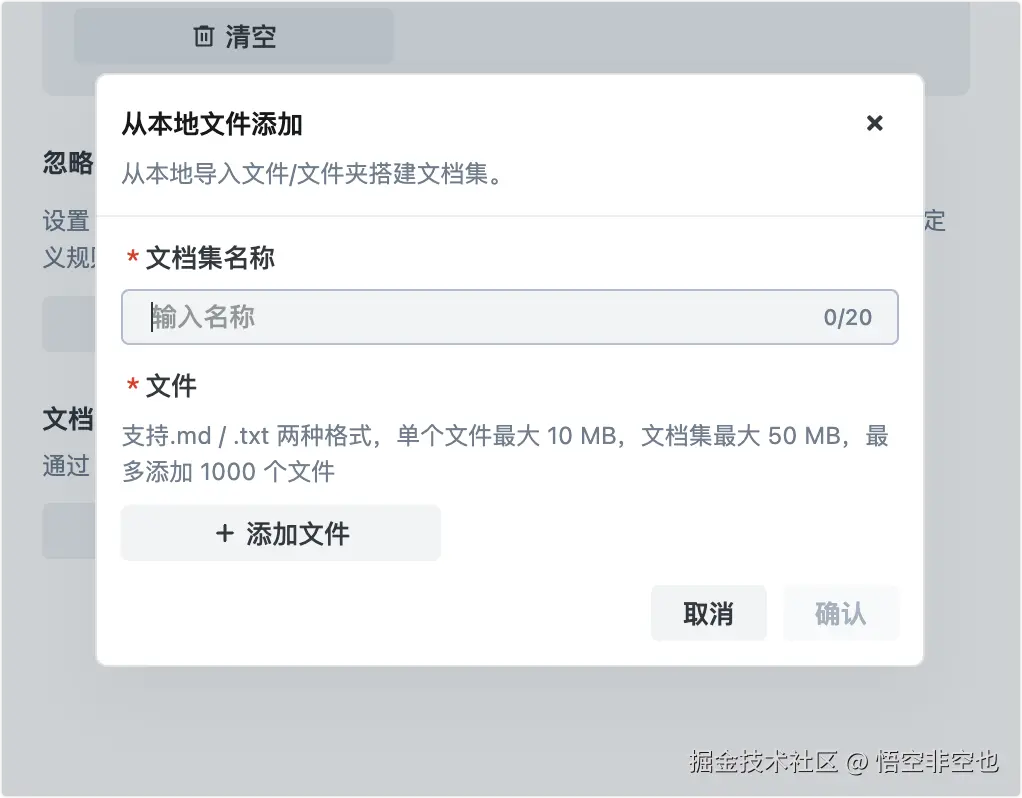This screenshot has height=798, width=1022.
Task: Click the trash can icon beside 清空
Action: [203, 36]
